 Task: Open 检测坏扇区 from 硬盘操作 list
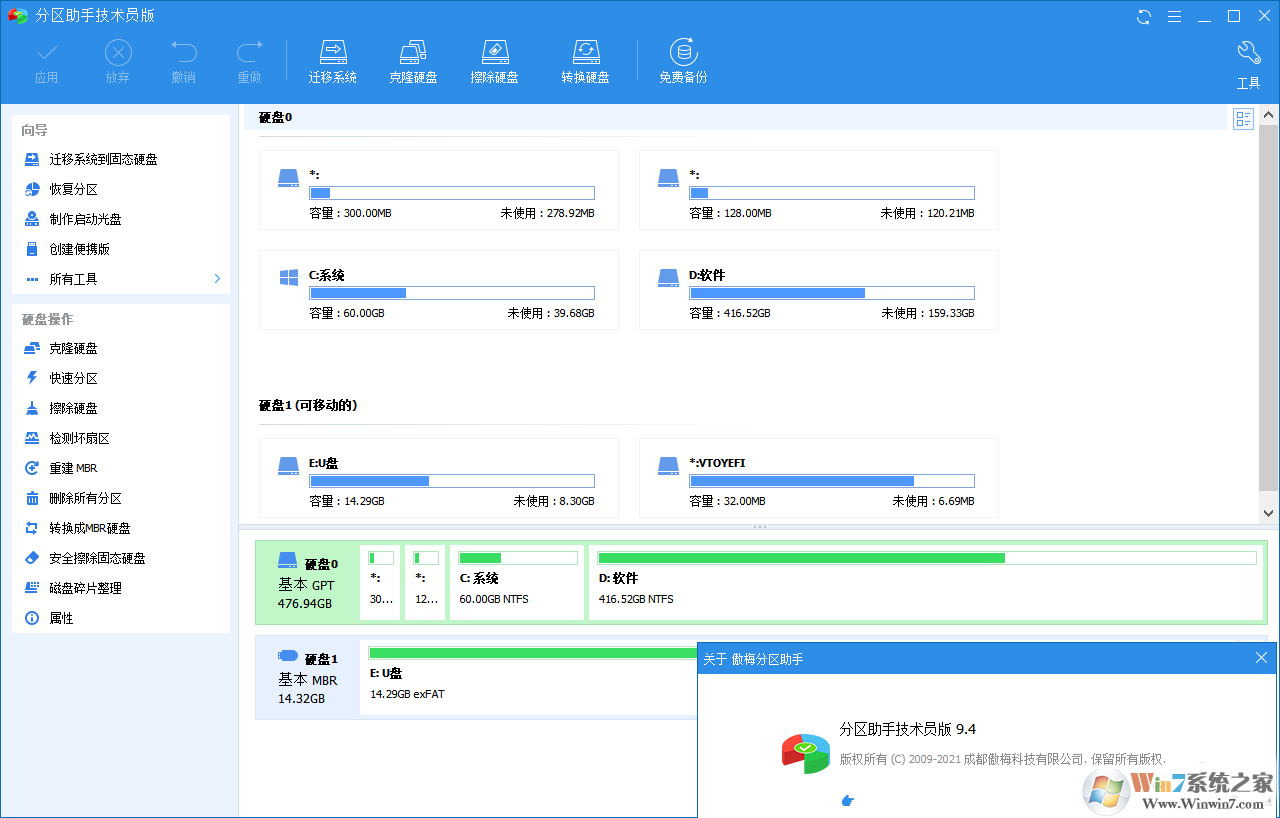tap(84, 438)
